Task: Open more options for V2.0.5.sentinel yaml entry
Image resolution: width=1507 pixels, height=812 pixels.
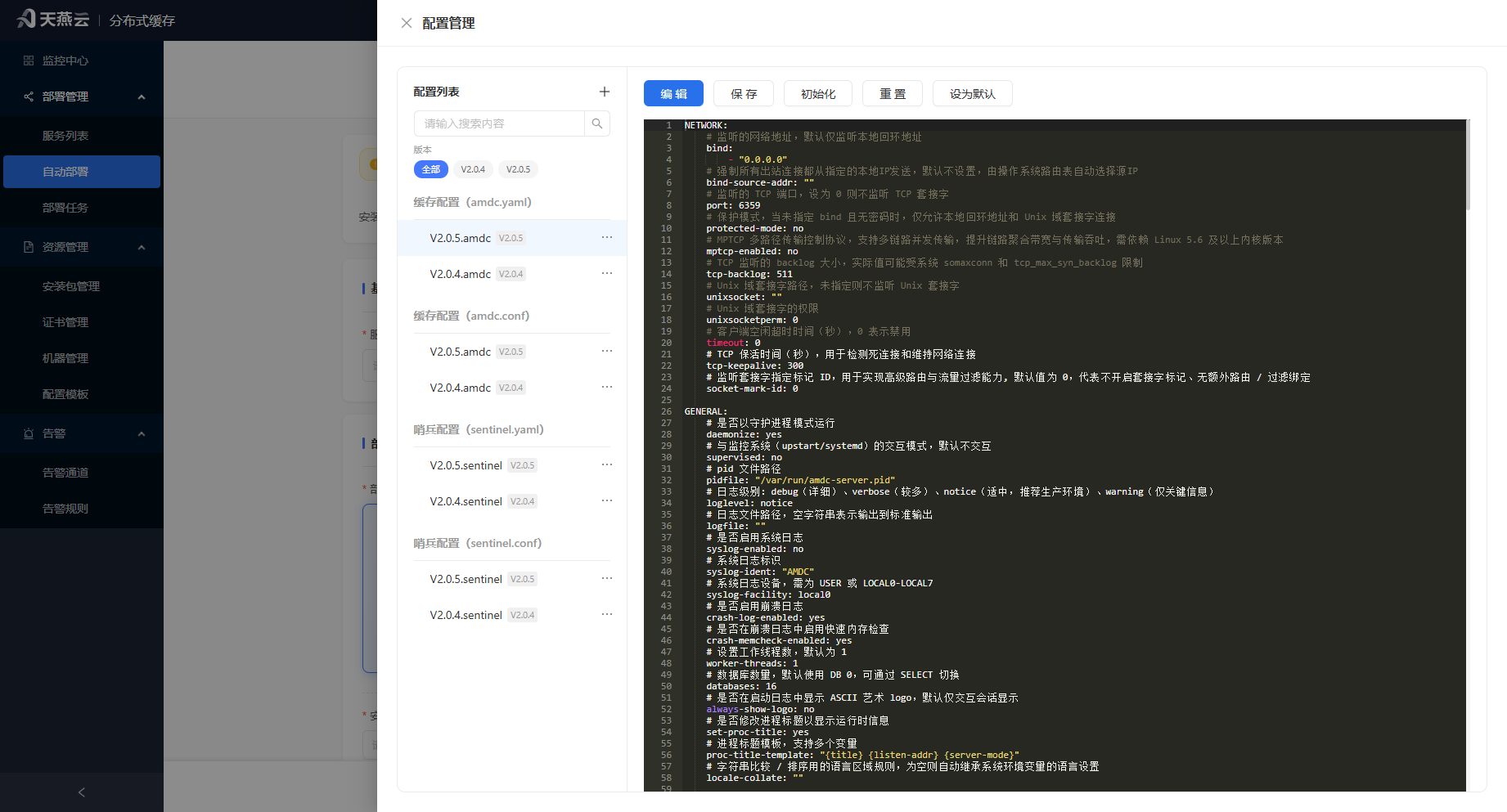Action: click(606, 464)
